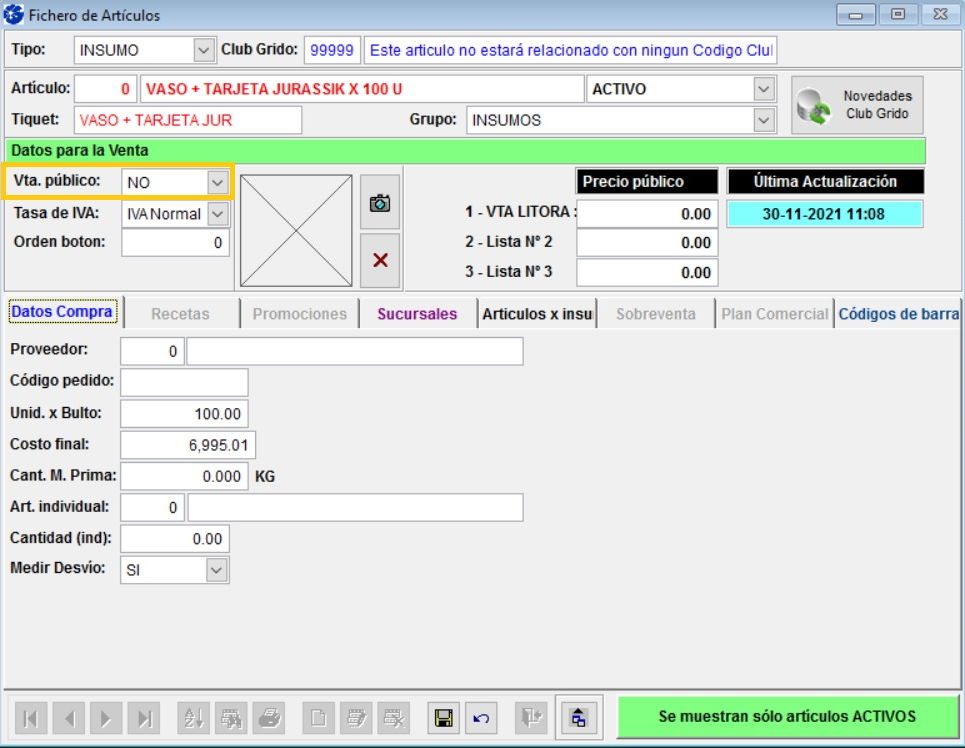Click Se muestran sólo articulos ACTIVOS button

coord(787,717)
